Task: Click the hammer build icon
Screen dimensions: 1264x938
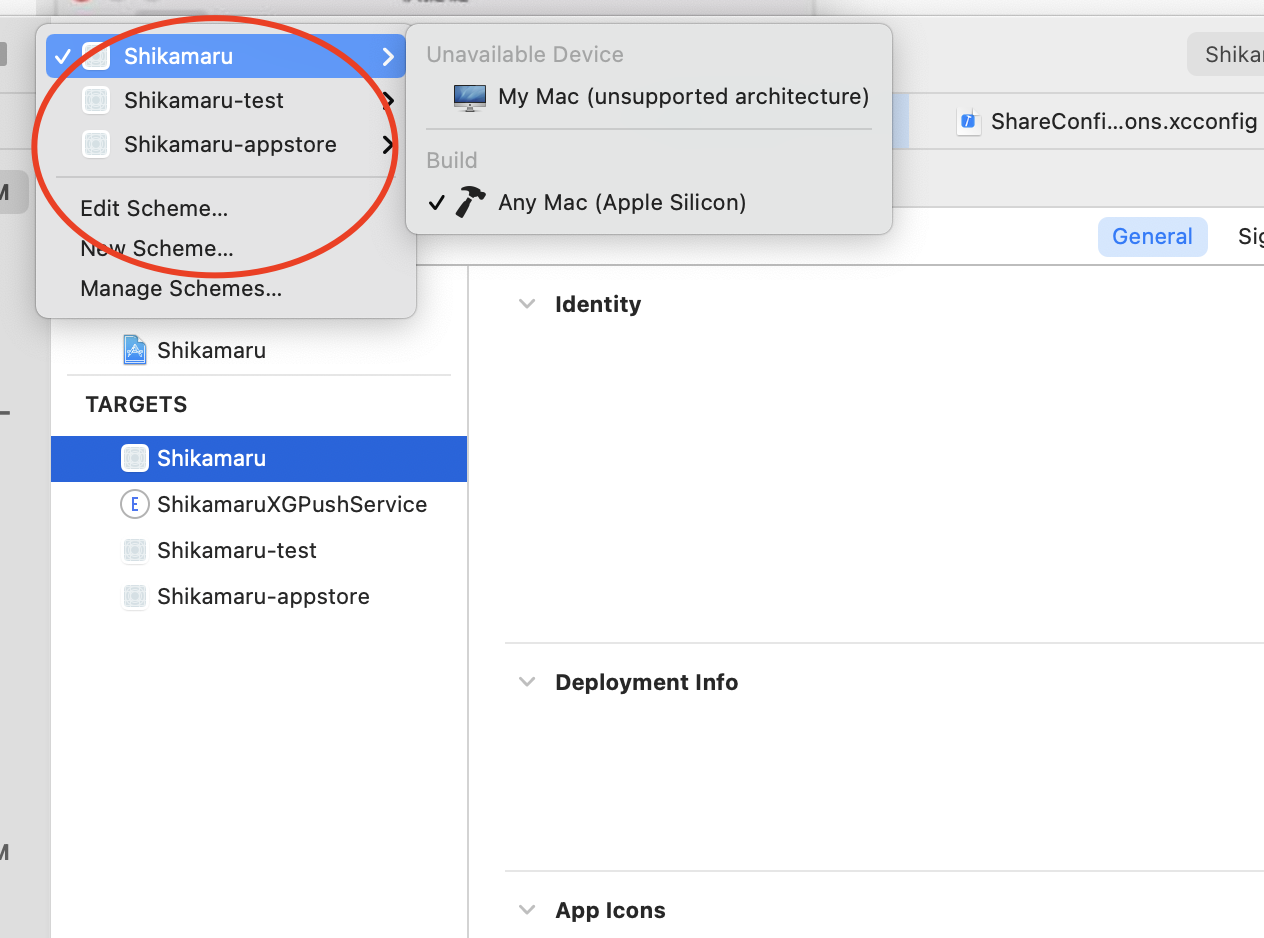Action: 470,202
